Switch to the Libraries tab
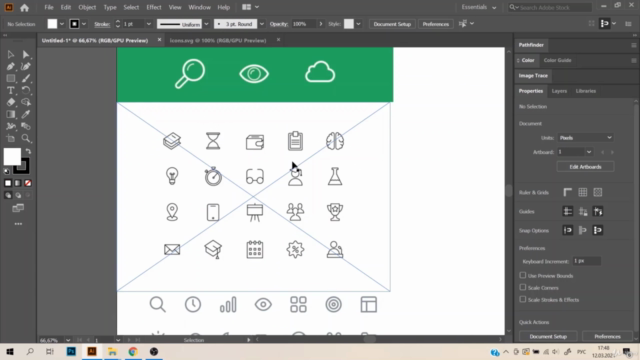Viewport: 640px width, 360px height. tap(586, 91)
